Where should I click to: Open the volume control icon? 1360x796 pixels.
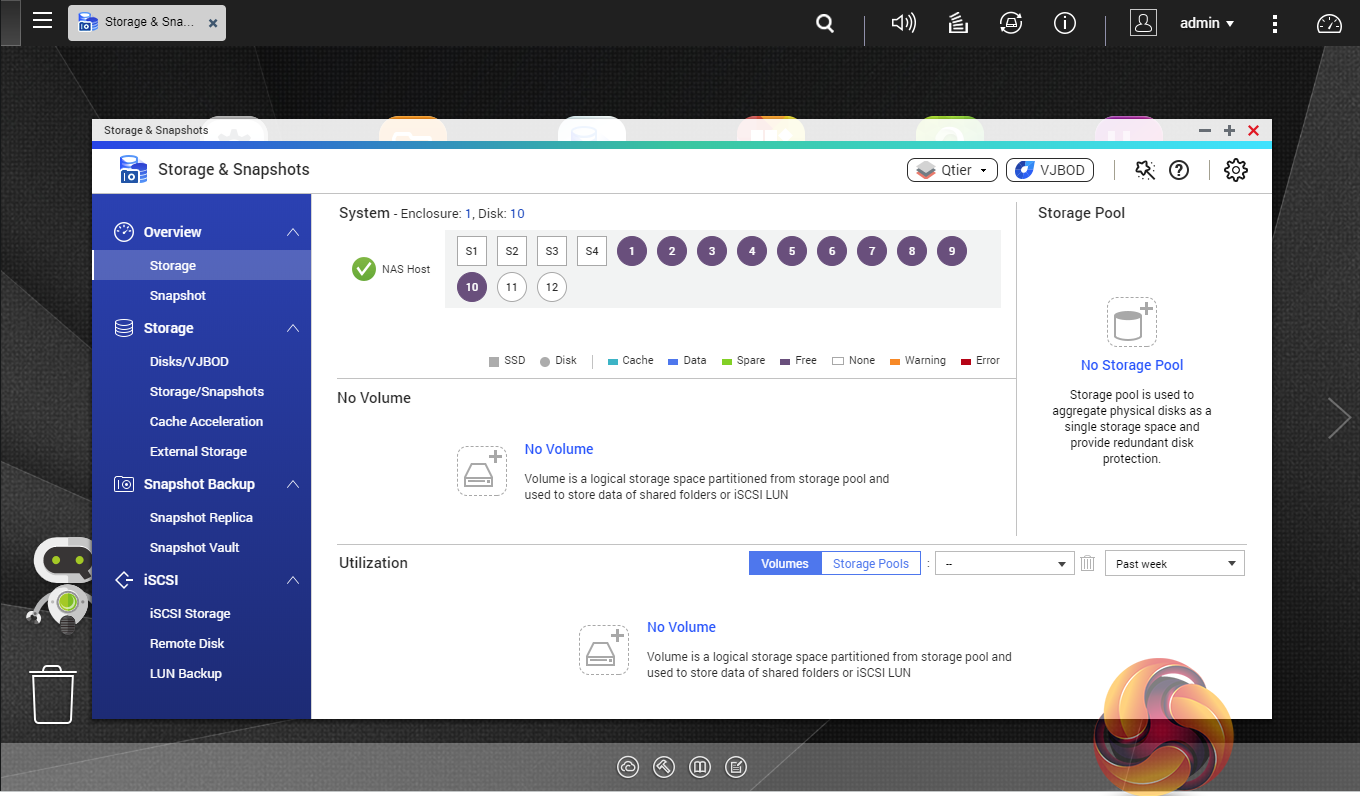903,23
